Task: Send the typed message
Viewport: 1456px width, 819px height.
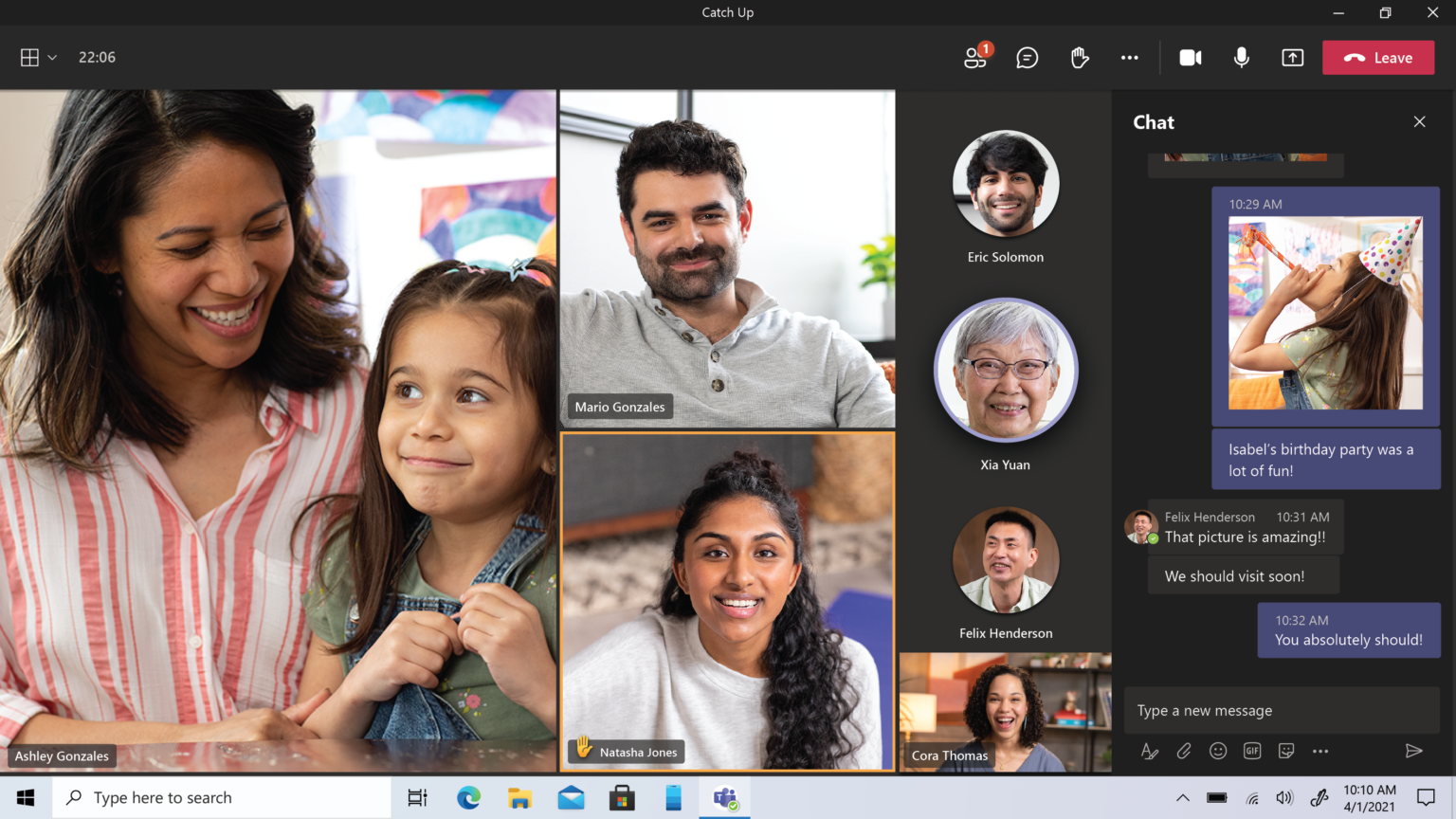Action: click(1416, 751)
